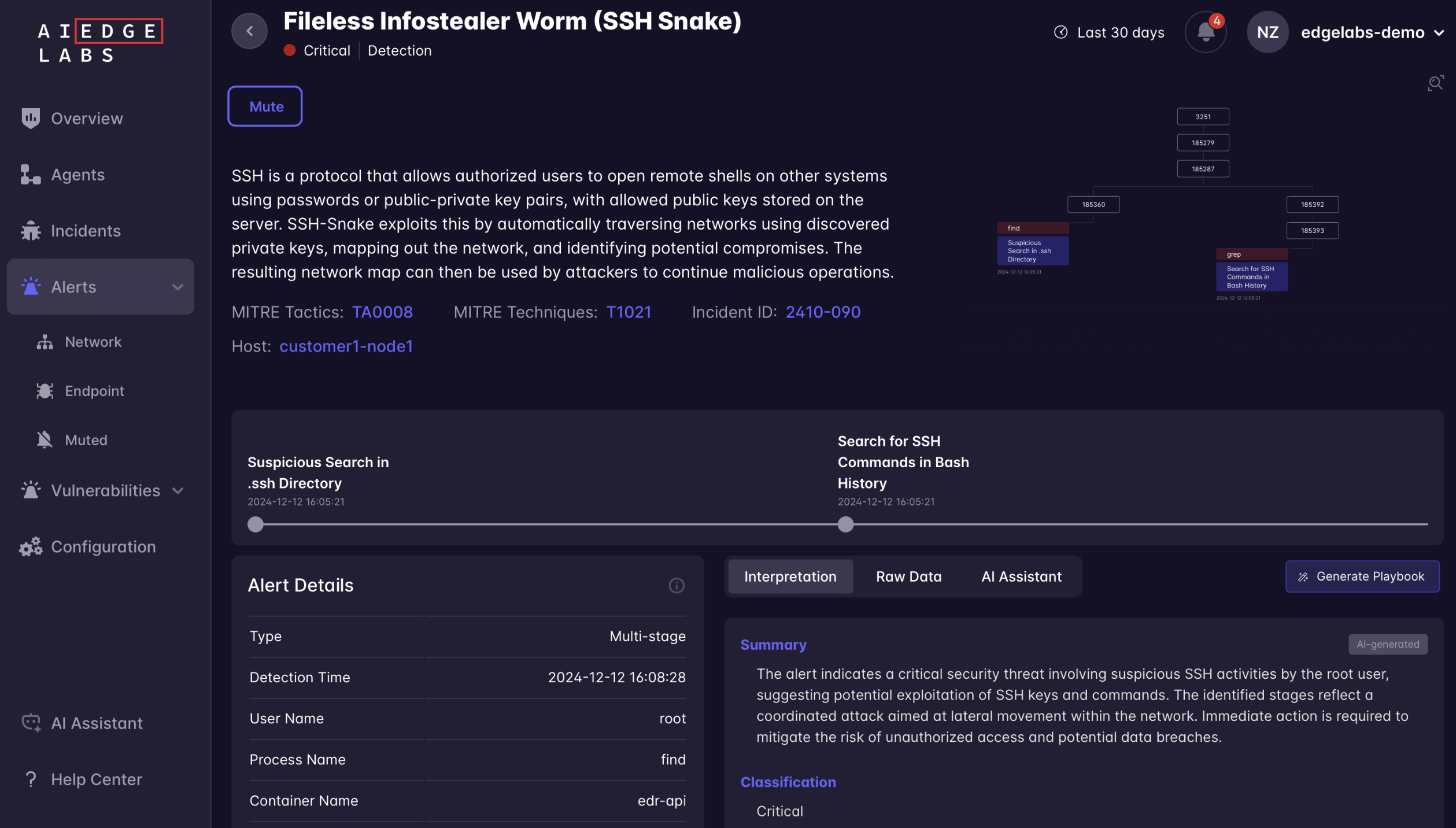The image size is (1456, 828).
Task: Click the Network topology icon
Action: pyautogui.click(x=45, y=342)
